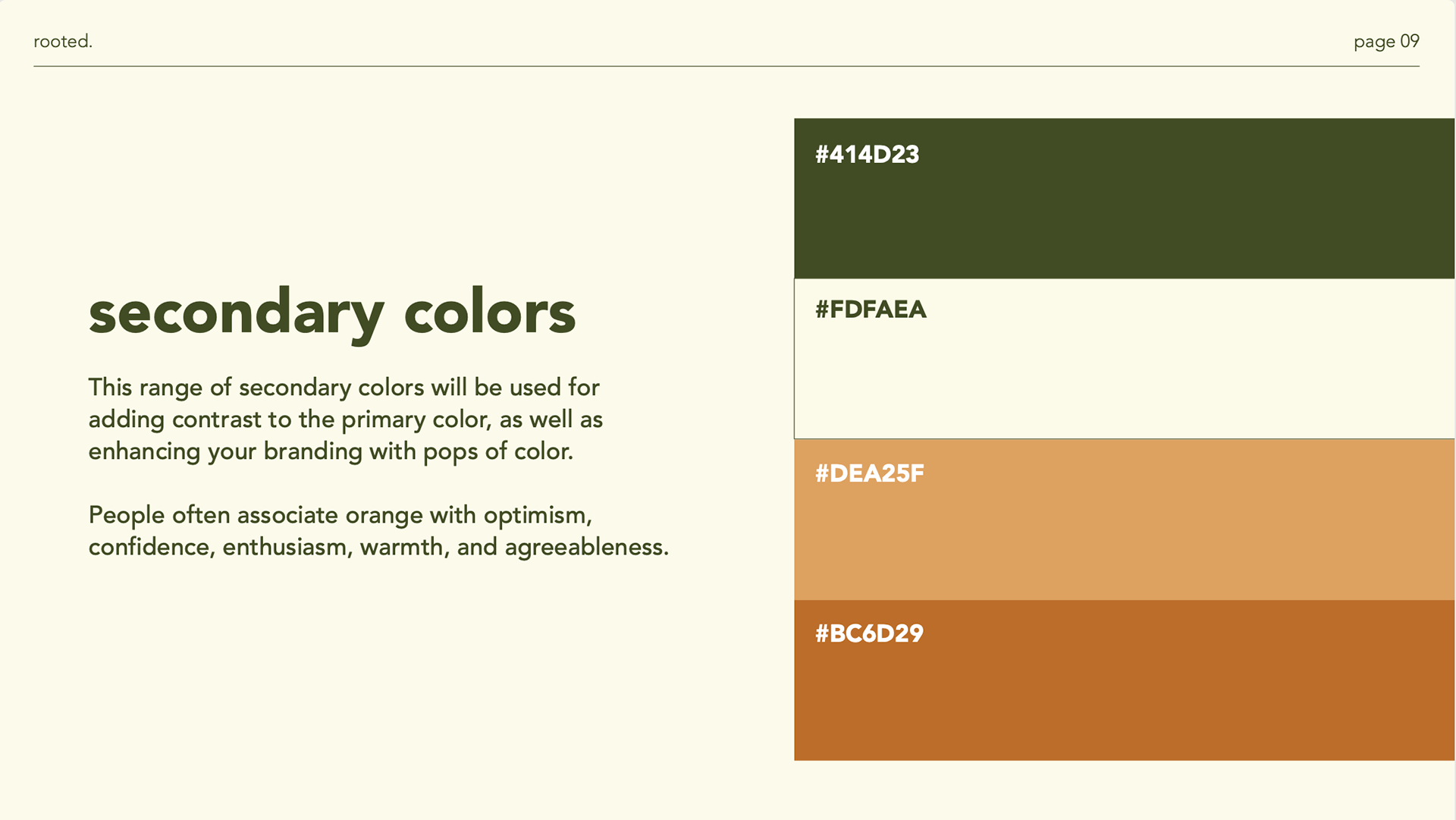Select the cream #FDFAEA color swatch
The width and height of the screenshot is (1456, 820).
(1125, 359)
